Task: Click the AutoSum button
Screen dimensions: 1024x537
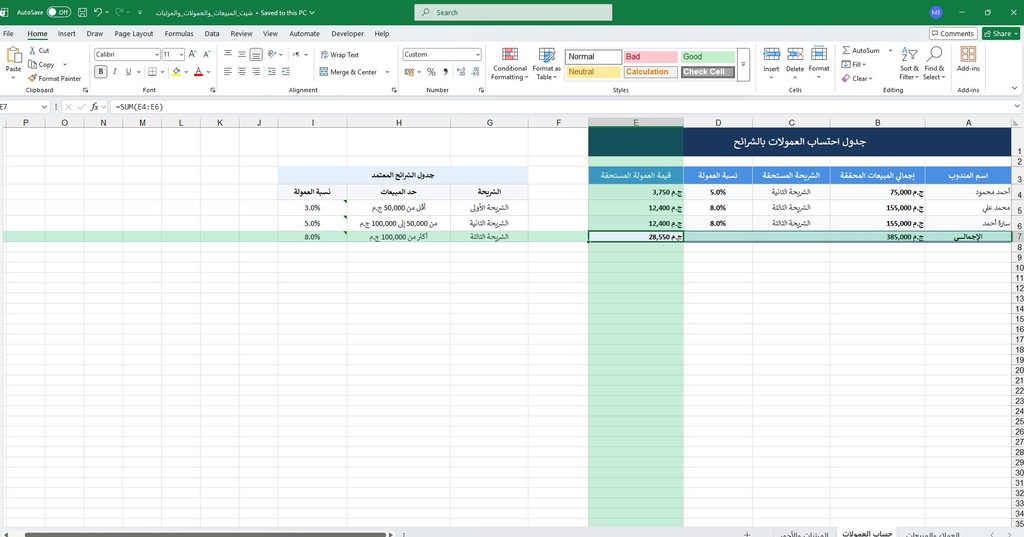Action: click(861, 50)
